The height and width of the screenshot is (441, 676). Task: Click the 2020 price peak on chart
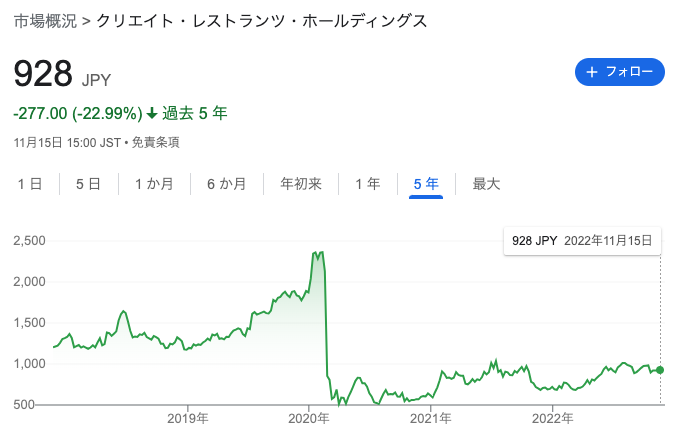[x=319, y=253]
